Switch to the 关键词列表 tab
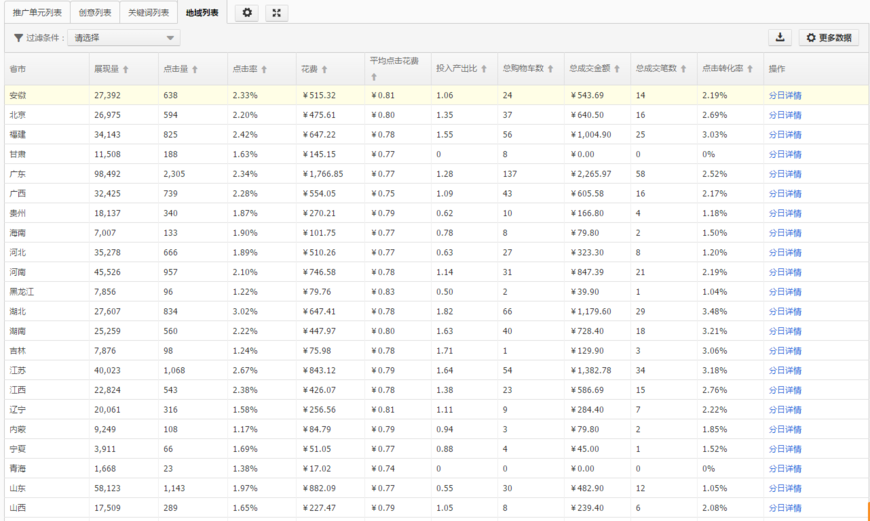This screenshot has height=521, width=870. [x=148, y=13]
